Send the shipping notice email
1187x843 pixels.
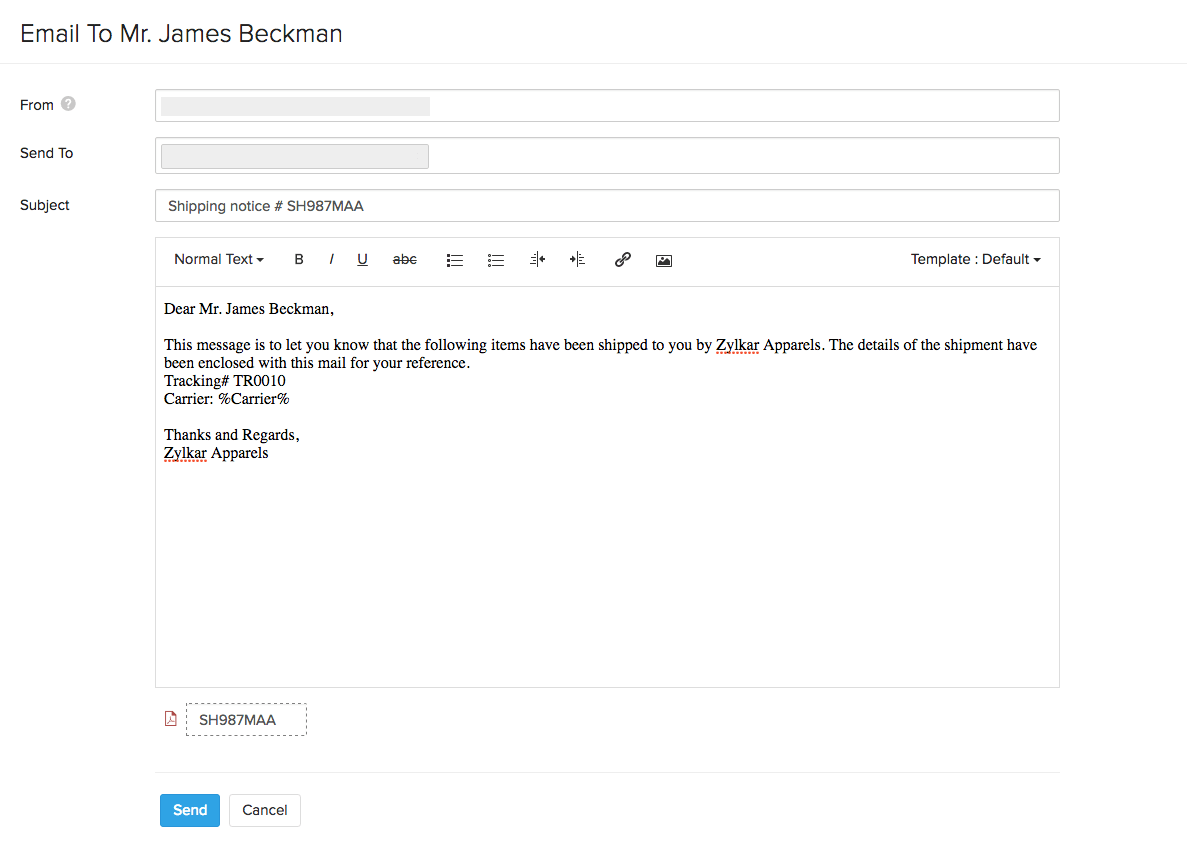tap(189, 810)
